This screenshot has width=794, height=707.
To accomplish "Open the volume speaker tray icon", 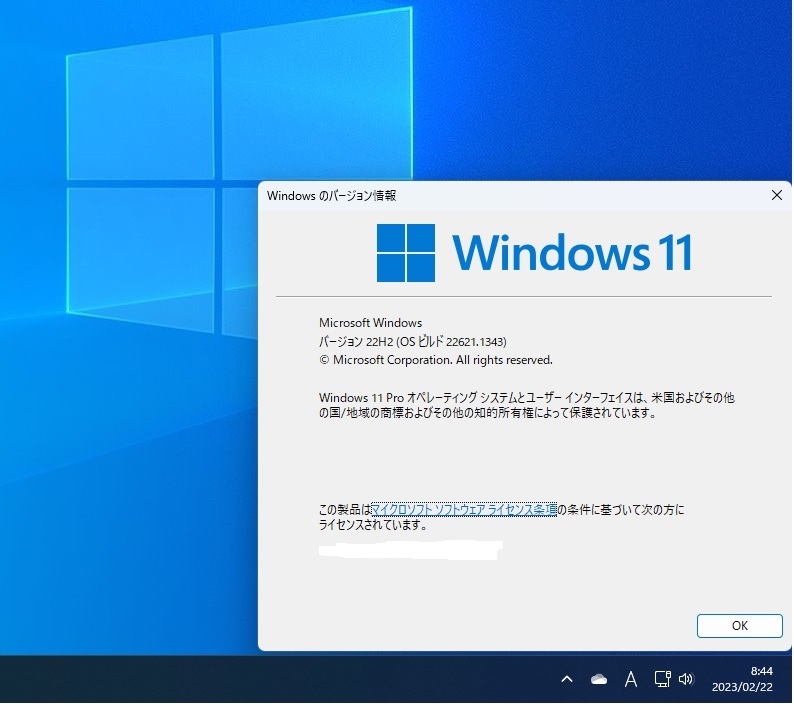I will click(x=686, y=679).
